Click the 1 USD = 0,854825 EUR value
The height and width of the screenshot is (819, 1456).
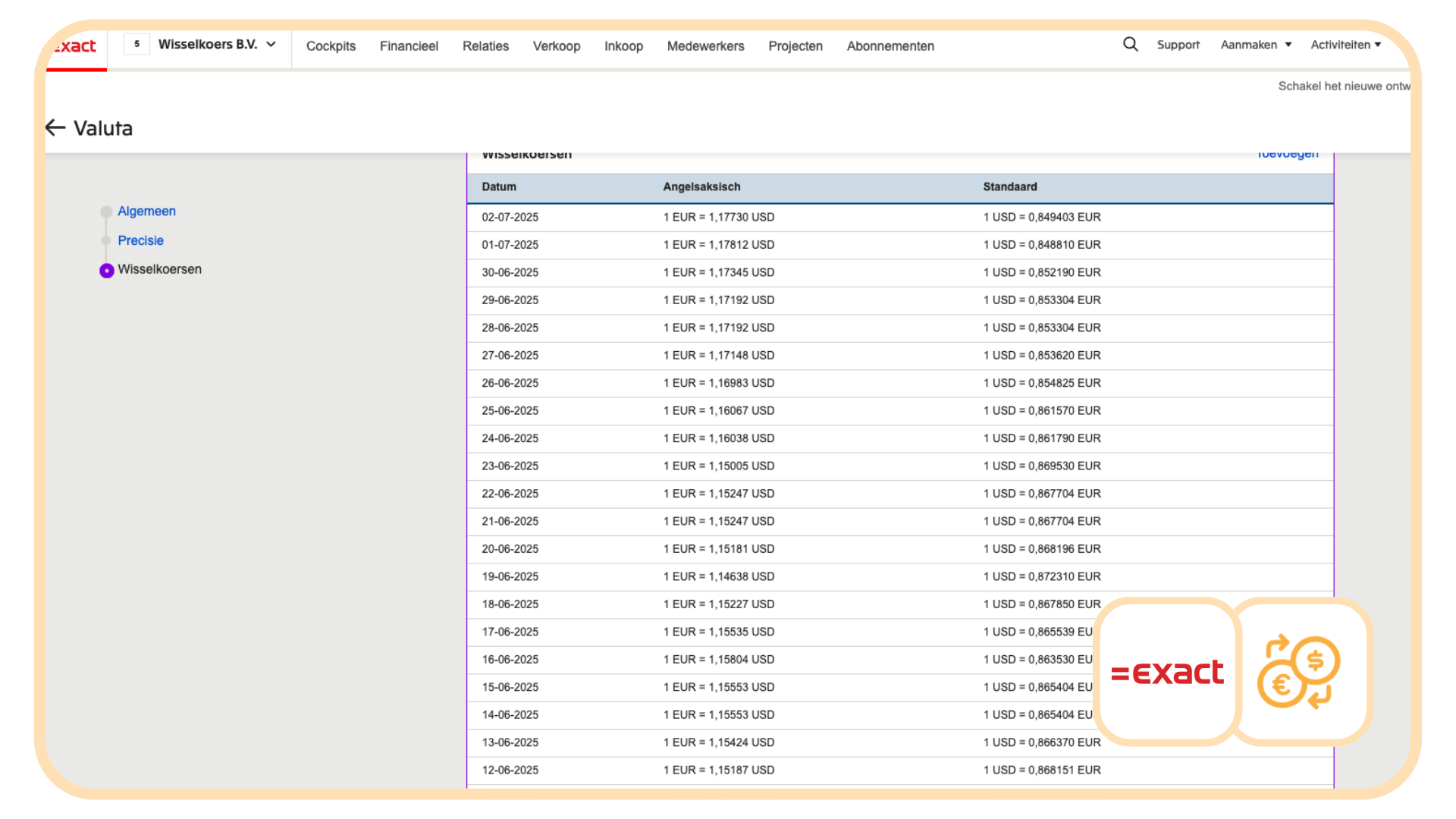(x=1042, y=383)
